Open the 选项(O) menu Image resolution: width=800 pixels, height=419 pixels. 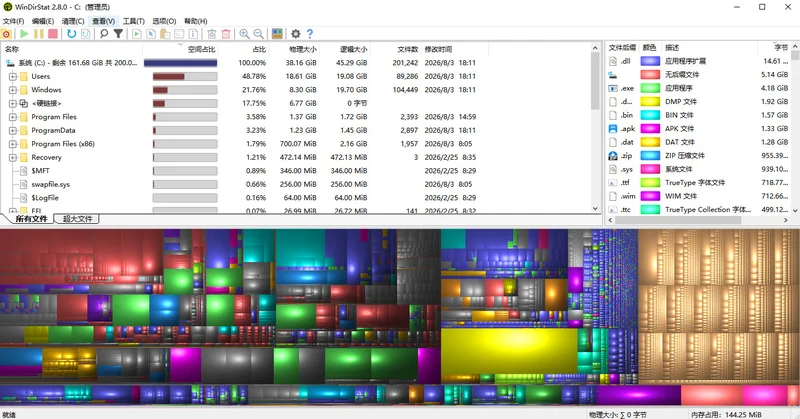(164, 21)
